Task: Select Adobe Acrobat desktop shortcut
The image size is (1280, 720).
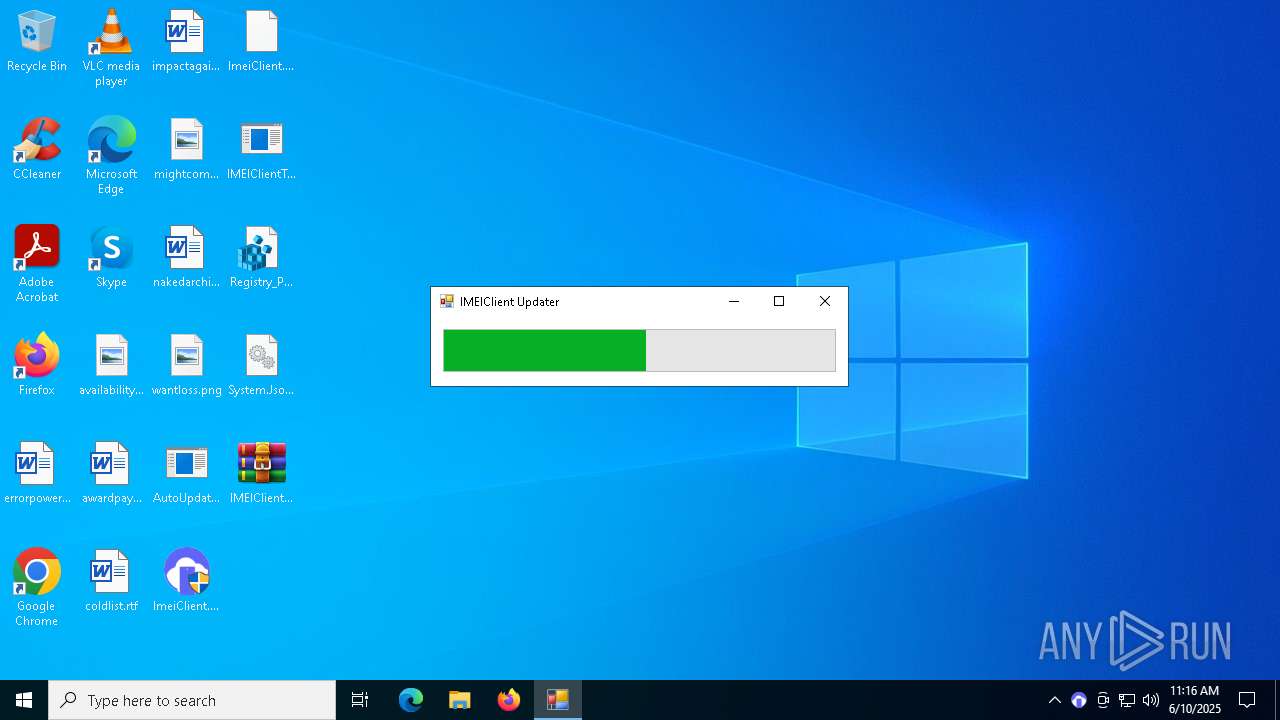Action: [x=37, y=264]
